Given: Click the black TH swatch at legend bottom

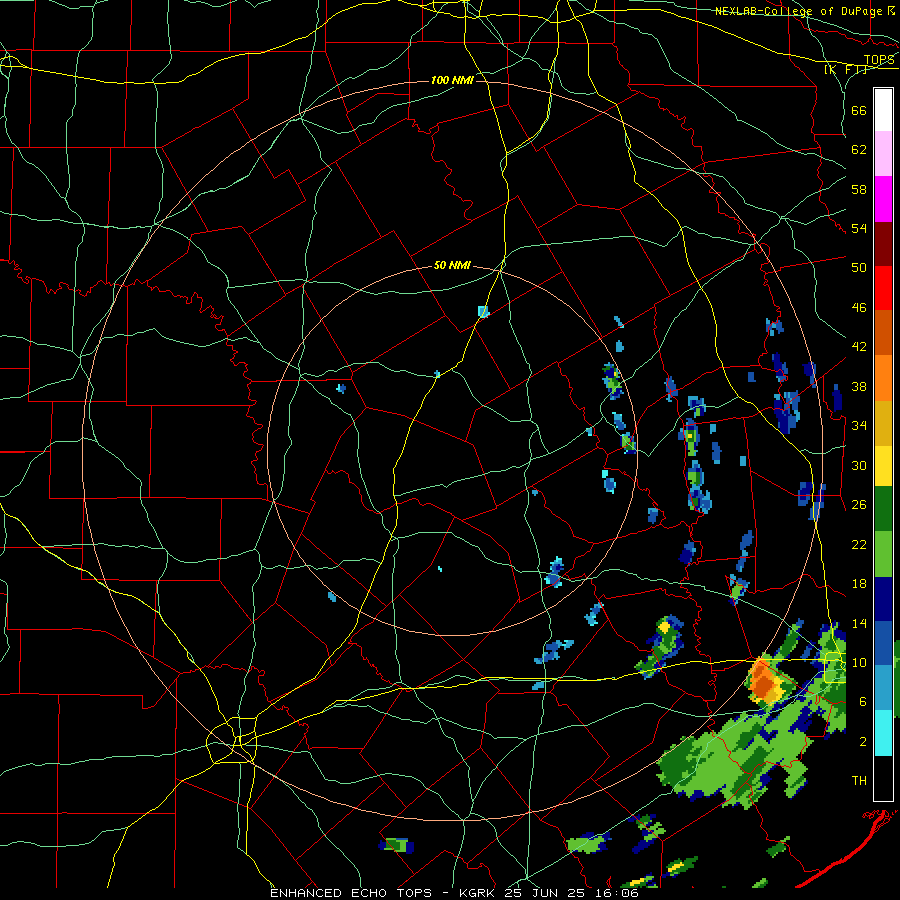Looking at the screenshot, I should point(883,778).
